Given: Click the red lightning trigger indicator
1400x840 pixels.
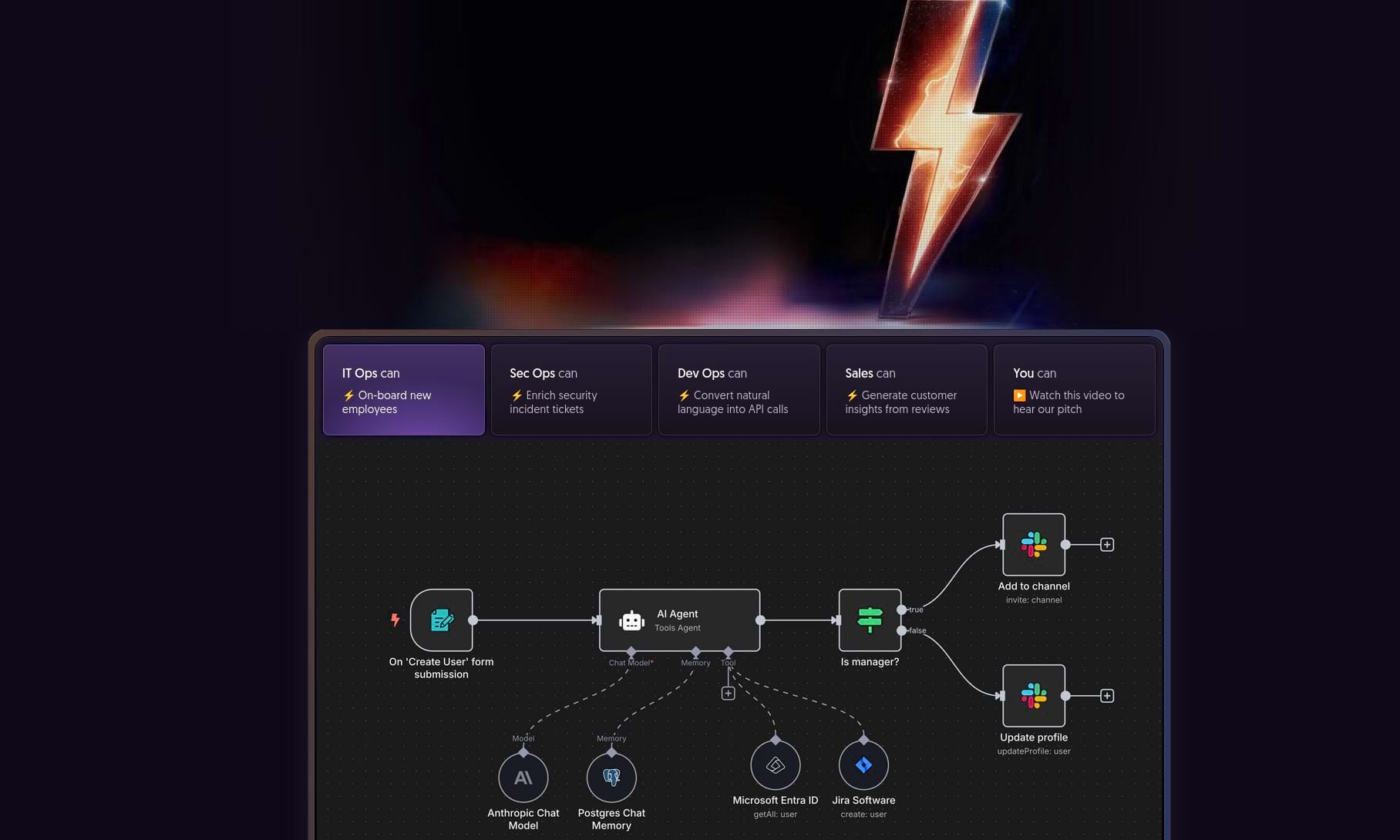Looking at the screenshot, I should [x=395, y=620].
